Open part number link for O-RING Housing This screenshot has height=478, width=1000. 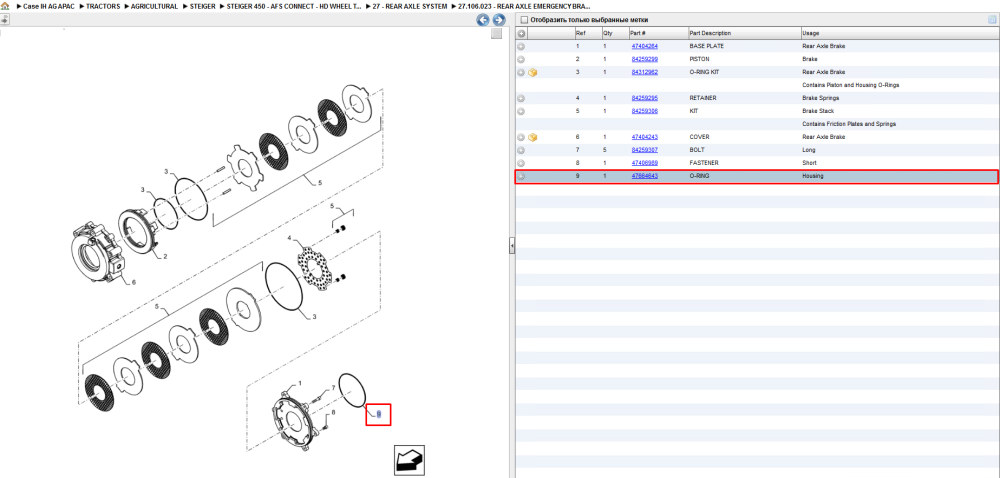tap(644, 176)
